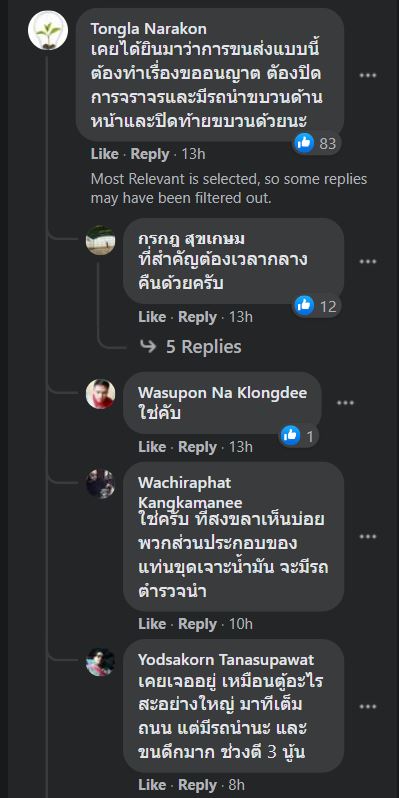Expand the 5 Replies thread

(190, 347)
